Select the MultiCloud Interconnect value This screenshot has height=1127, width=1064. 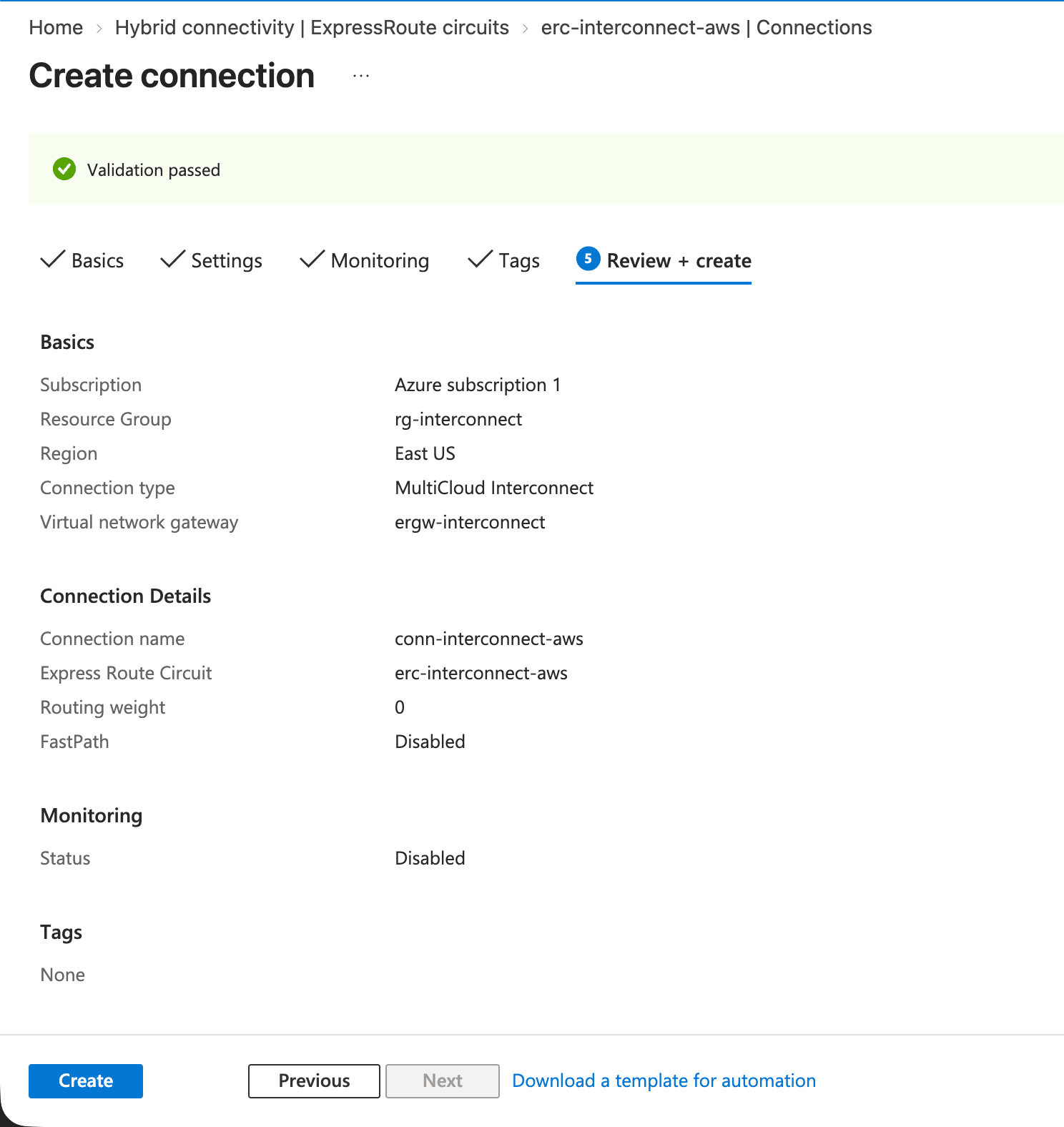click(494, 488)
